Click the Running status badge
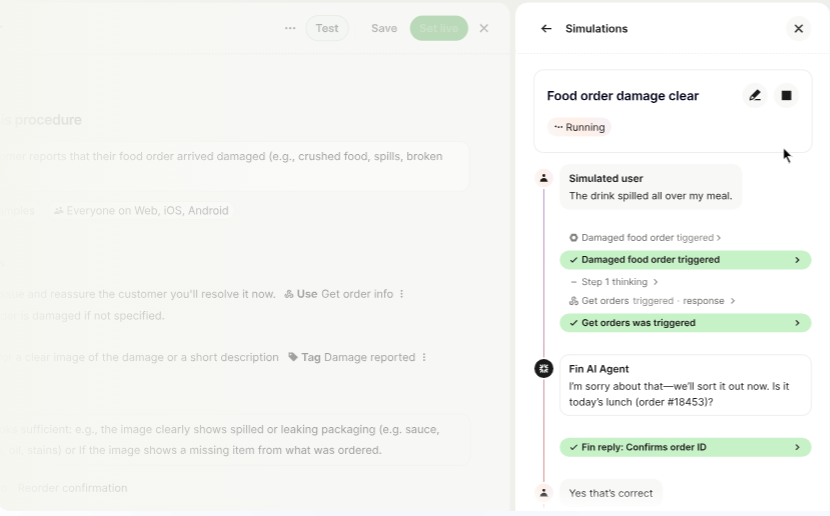Screen dimensions: 830x516 click(x=579, y=127)
